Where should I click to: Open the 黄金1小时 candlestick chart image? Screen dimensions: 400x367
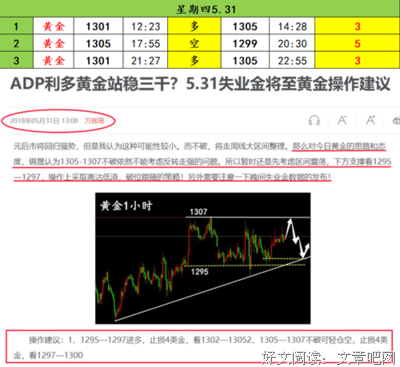point(203,258)
